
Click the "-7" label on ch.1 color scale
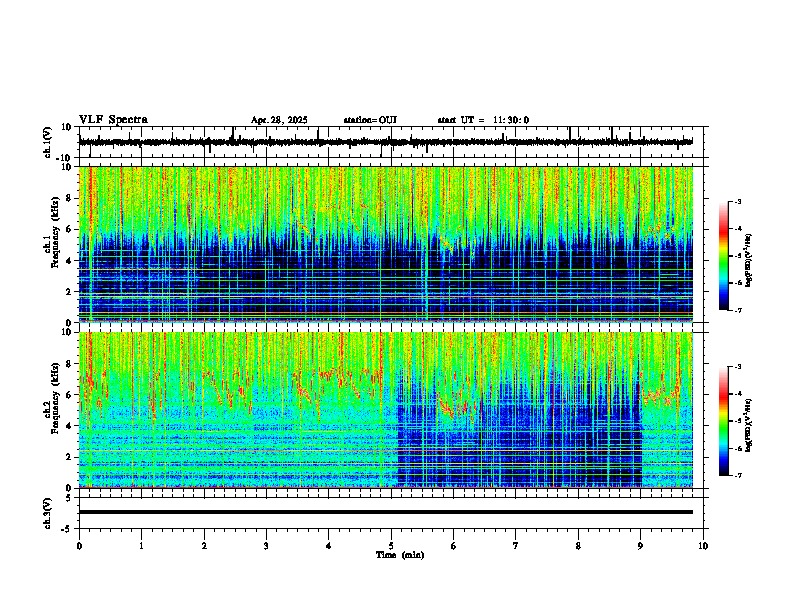point(738,310)
